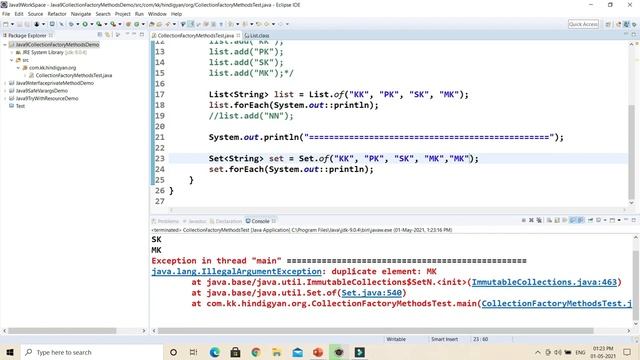The width and height of the screenshot is (640, 360).
Task: Collapse All in Package Explorer
Action: click(x=100, y=35)
